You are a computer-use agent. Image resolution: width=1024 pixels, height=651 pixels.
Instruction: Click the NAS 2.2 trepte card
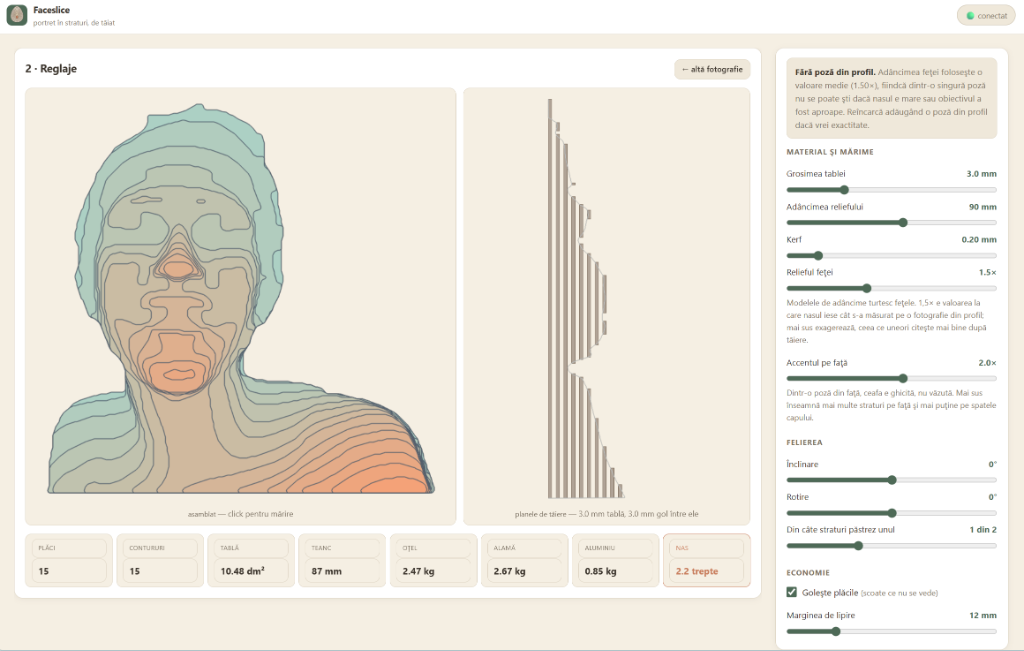pyautogui.click(x=707, y=560)
